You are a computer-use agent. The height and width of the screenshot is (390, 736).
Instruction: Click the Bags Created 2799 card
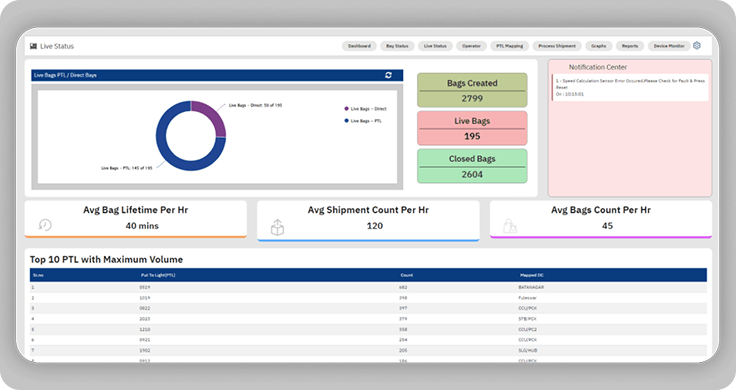(472, 90)
